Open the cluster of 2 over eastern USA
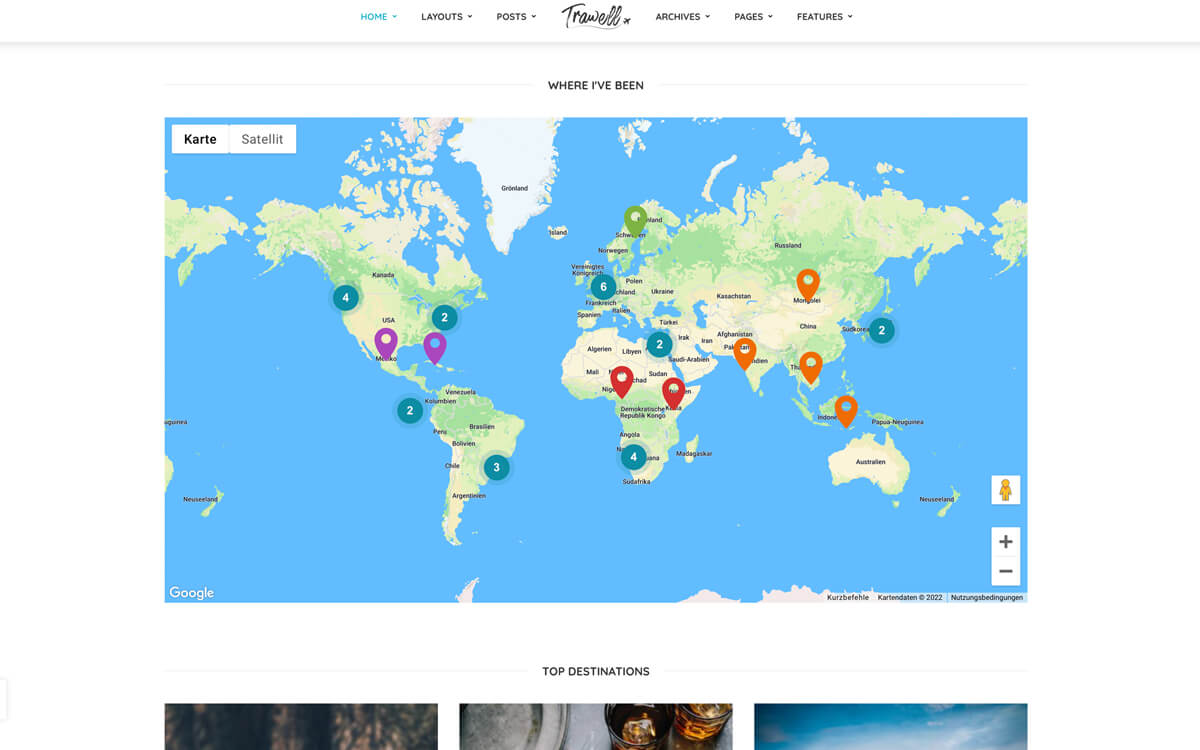Viewport: 1200px width, 750px height. click(x=444, y=318)
